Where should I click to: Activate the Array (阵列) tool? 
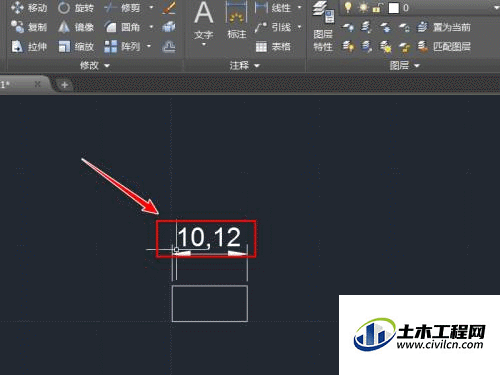122,46
